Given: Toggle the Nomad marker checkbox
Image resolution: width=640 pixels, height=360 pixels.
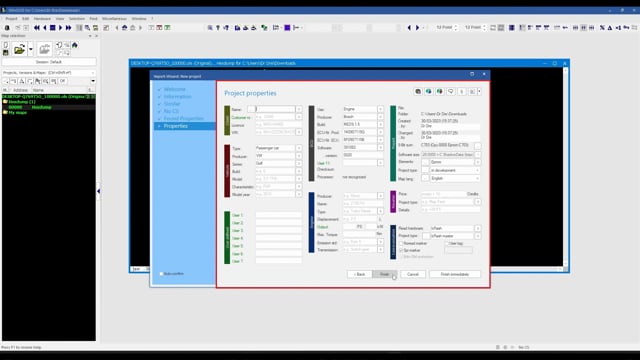Looking at the screenshot, I should pos(401,243).
